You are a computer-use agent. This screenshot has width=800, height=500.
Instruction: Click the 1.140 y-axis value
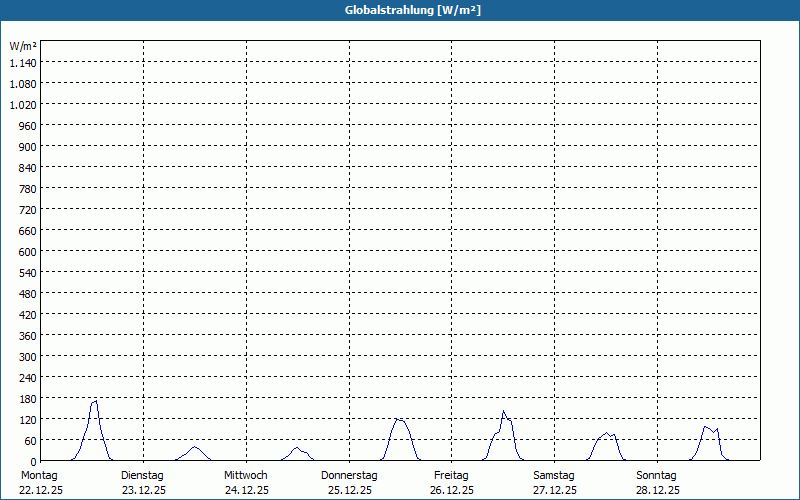(x=23, y=63)
